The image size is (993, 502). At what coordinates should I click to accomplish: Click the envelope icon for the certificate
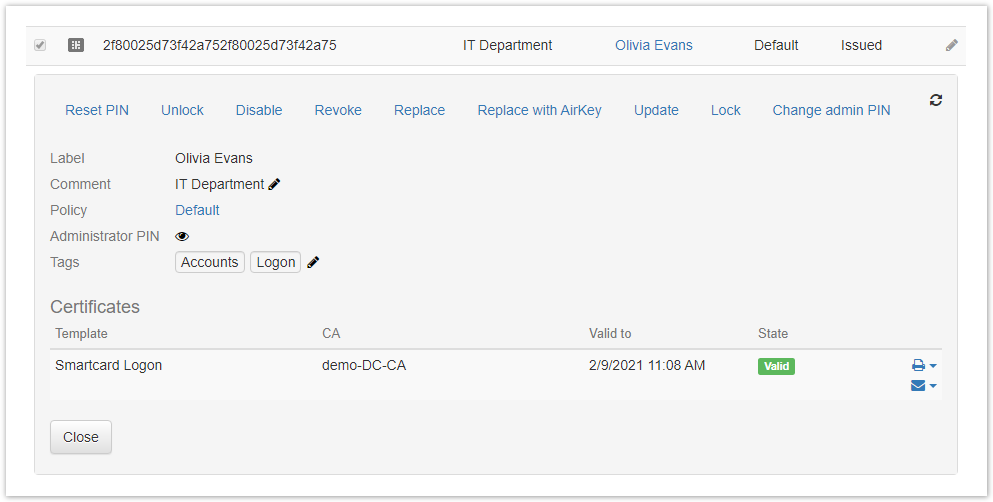[918, 386]
